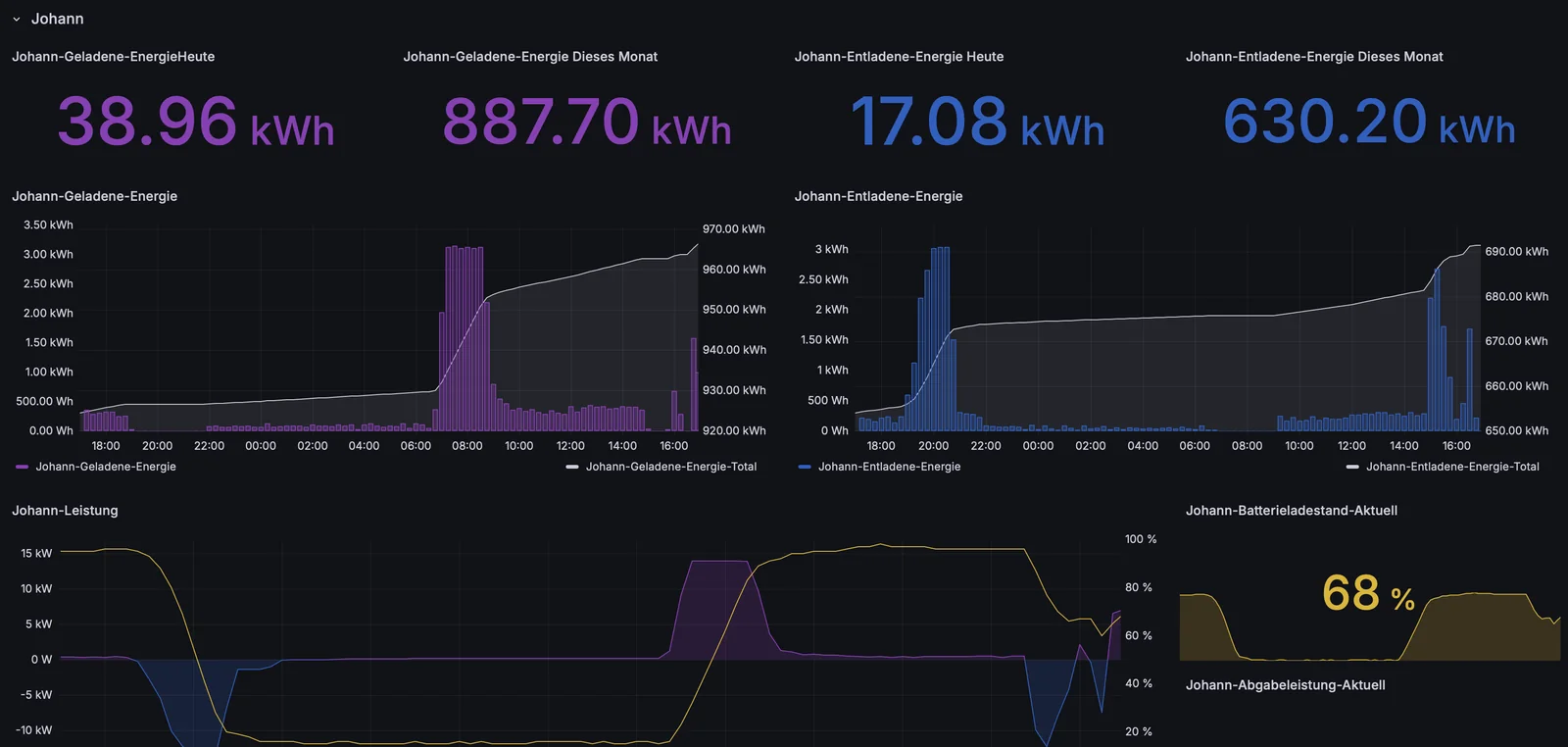
Task: Select the 887.70 kWh stat value
Action: tap(587, 122)
